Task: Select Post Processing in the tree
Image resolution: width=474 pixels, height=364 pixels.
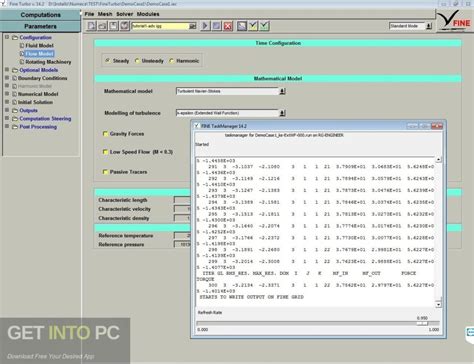Action: (38, 127)
